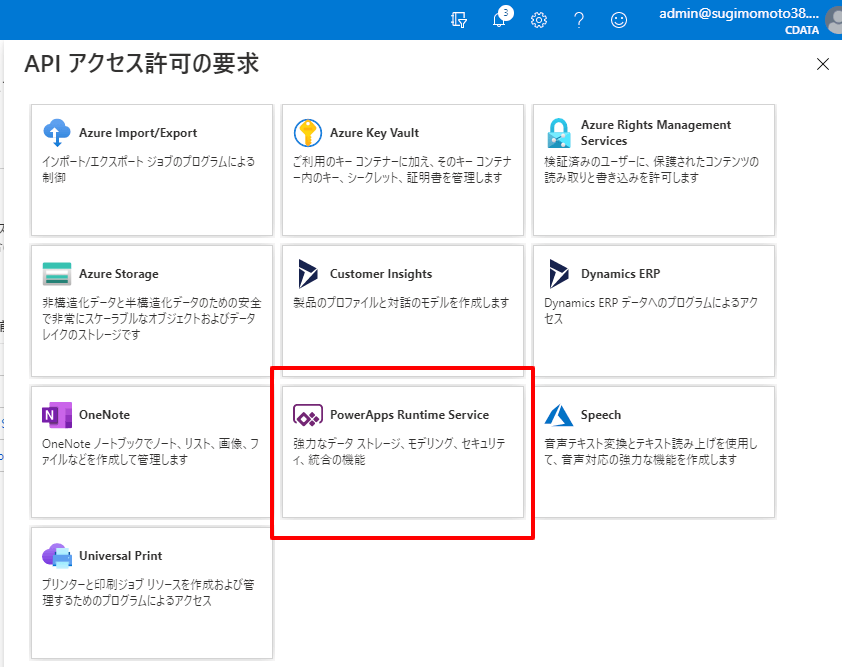Choose the Universal Print description text
The image size is (842, 668).
150,592
